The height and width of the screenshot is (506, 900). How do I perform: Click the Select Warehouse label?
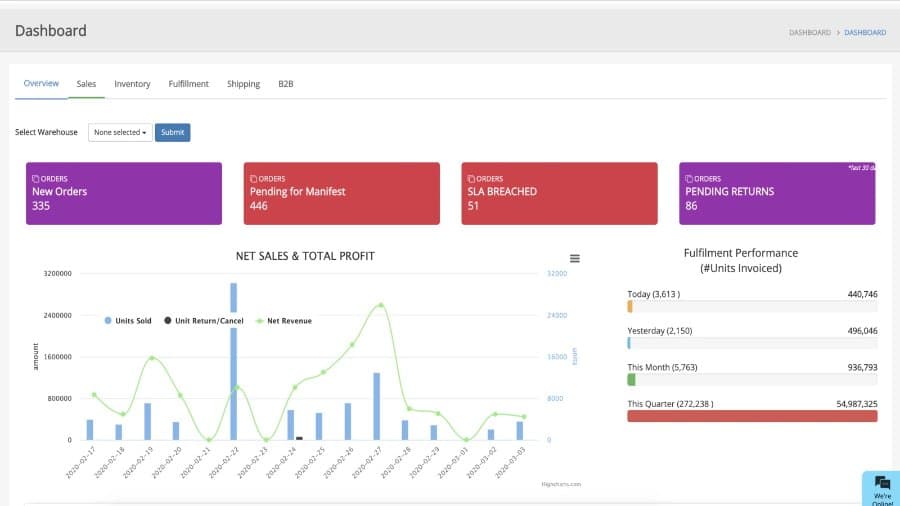click(46, 133)
